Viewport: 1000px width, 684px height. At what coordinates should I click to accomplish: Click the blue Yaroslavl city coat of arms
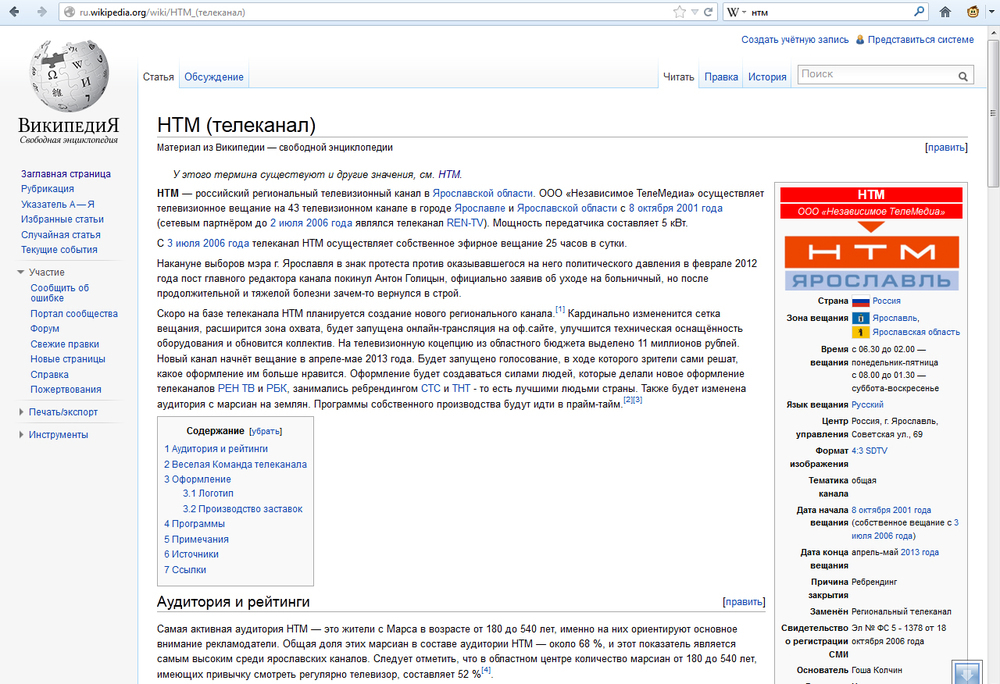[860, 317]
